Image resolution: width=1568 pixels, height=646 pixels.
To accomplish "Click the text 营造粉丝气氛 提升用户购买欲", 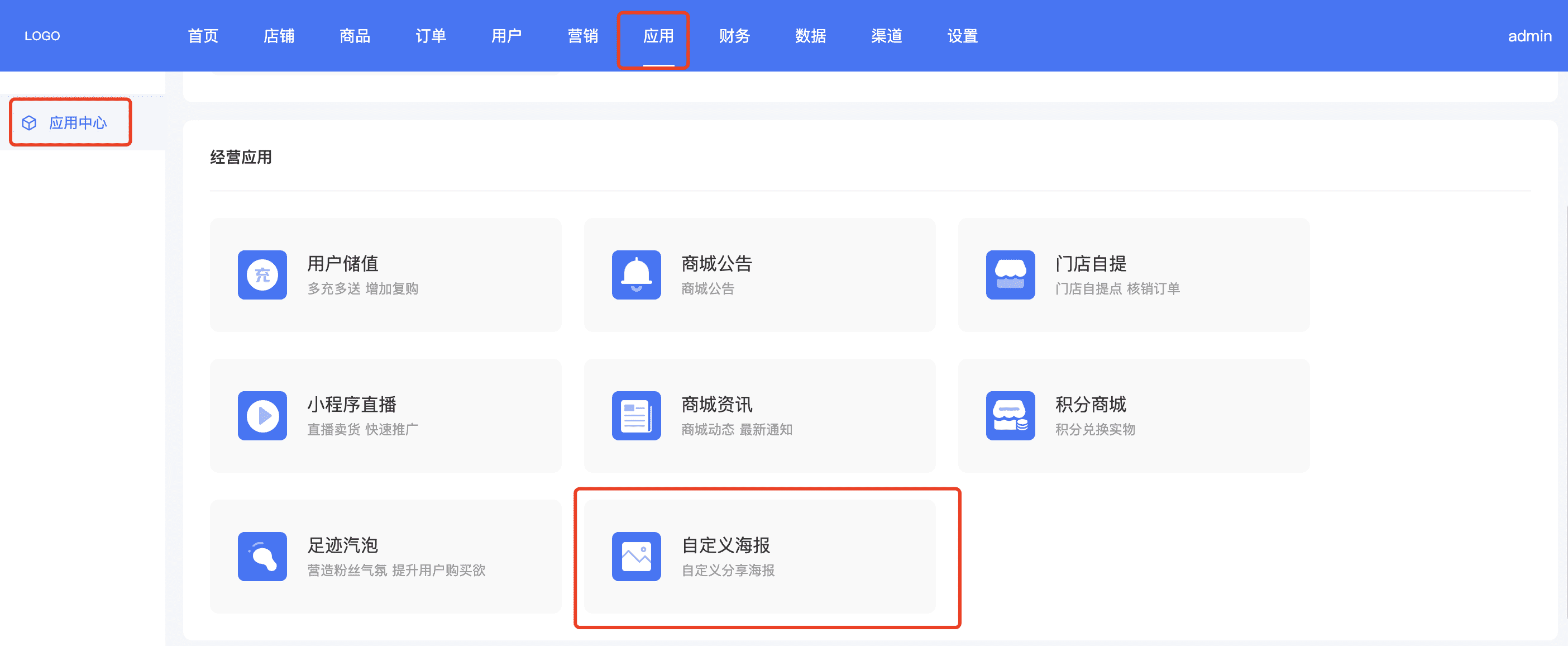I will [x=396, y=570].
